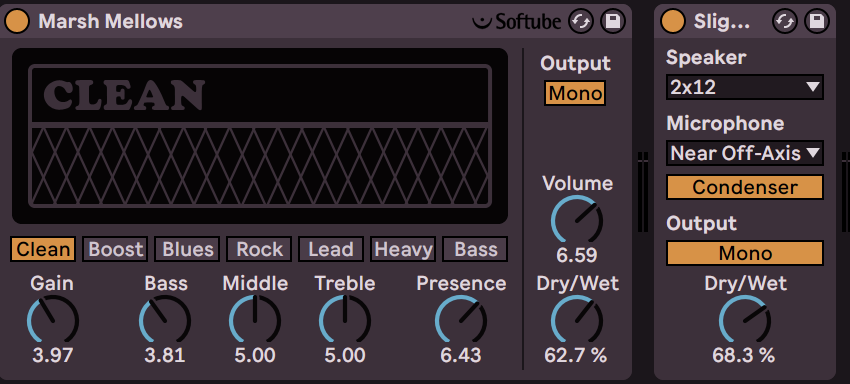This screenshot has height=384, width=850.
Task: Select the Bass amp type
Action: pyautogui.click(x=475, y=249)
